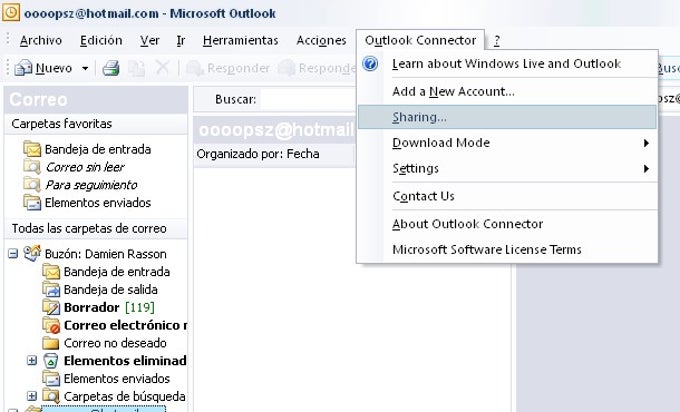Collapse the Buzón: Damien Rasson tree
The image size is (680, 412).
point(13,253)
